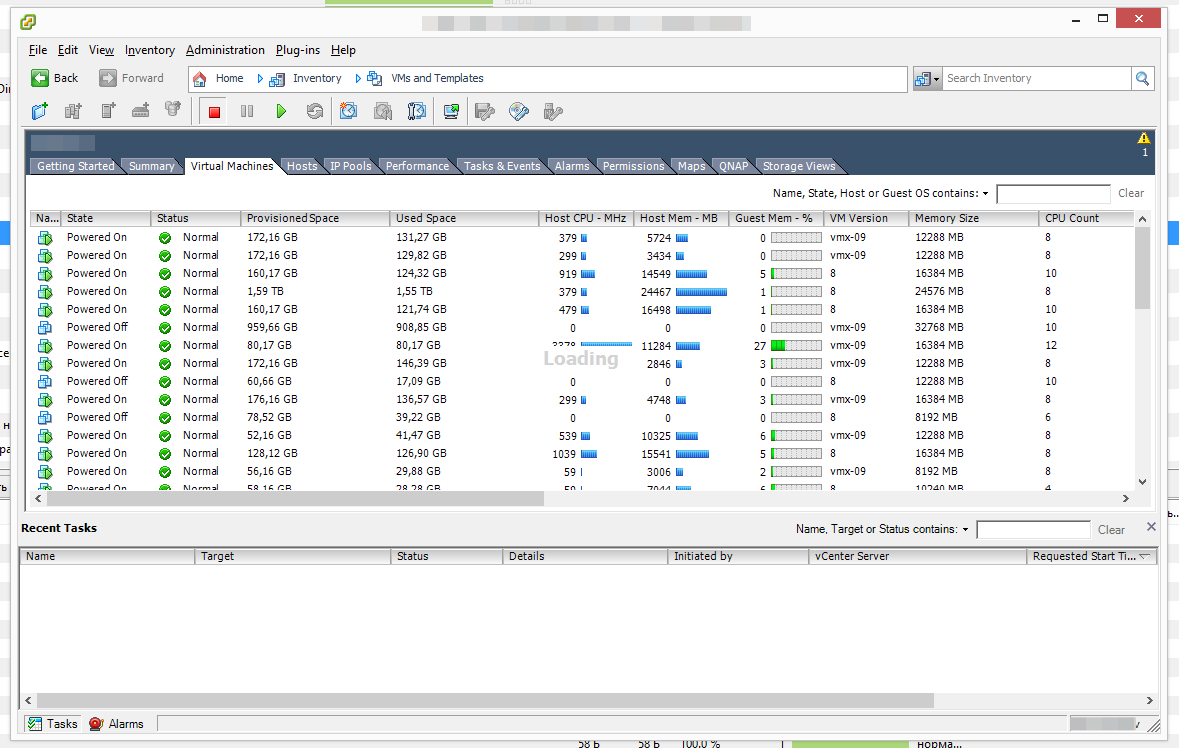The width and height of the screenshot is (1179, 748).
Task: Click the Alarms status bar icon
Action: (96, 724)
